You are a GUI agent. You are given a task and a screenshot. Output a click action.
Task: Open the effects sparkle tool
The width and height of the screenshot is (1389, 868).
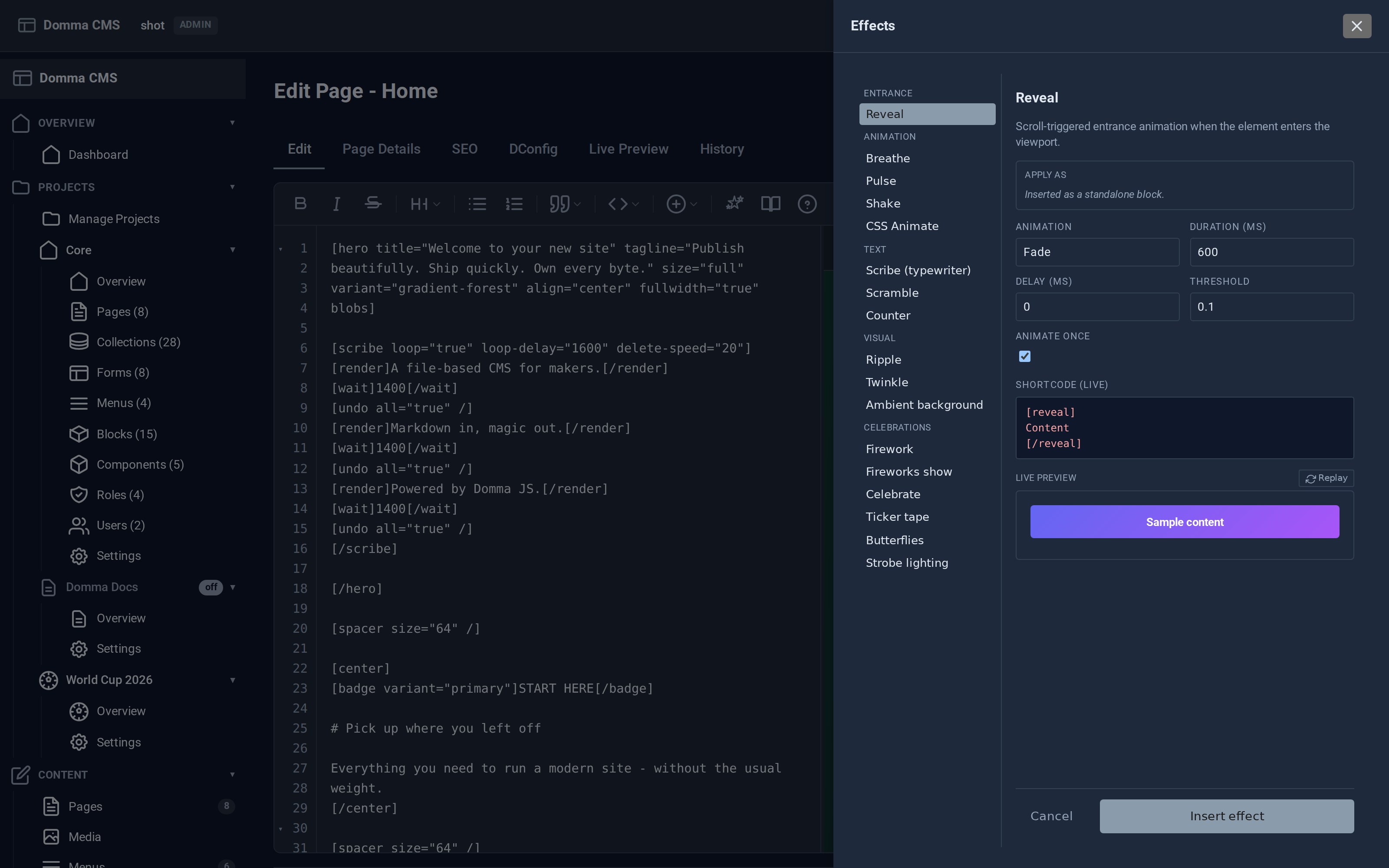click(734, 204)
